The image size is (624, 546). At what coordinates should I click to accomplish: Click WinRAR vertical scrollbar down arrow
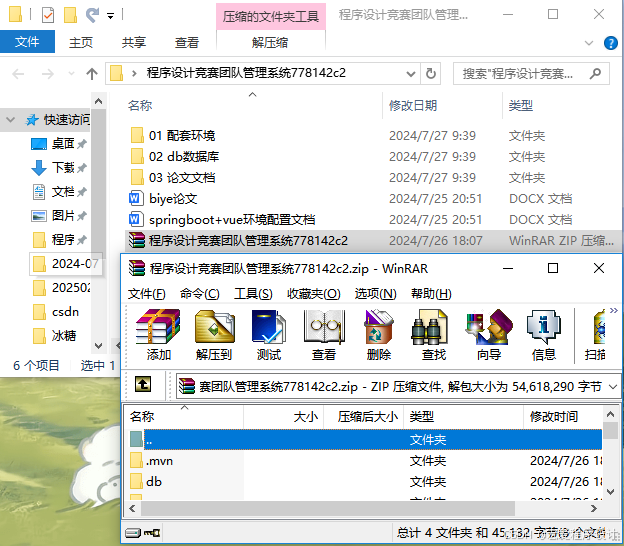pos(610,492)
